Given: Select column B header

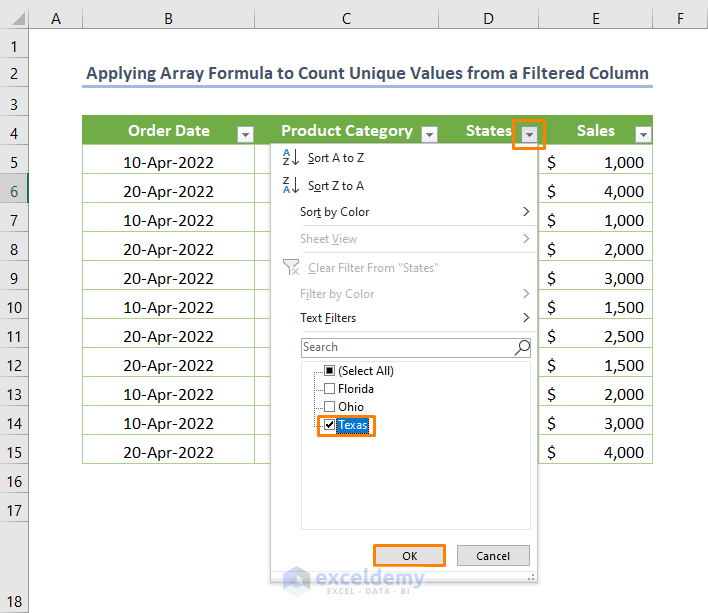Looking at the screenshot, I should click(x=168, y=19).
